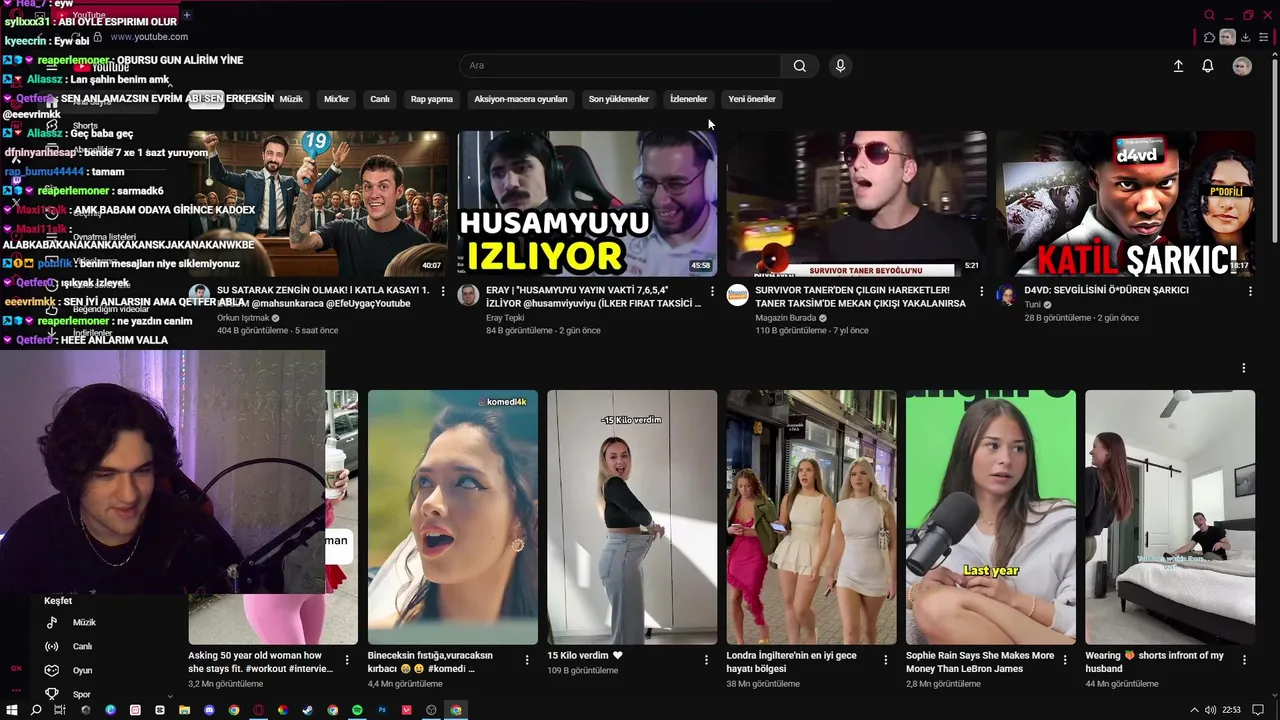Open options for Asking 50 year old woman short
The image size is (1280, 720).
(347, 660)
